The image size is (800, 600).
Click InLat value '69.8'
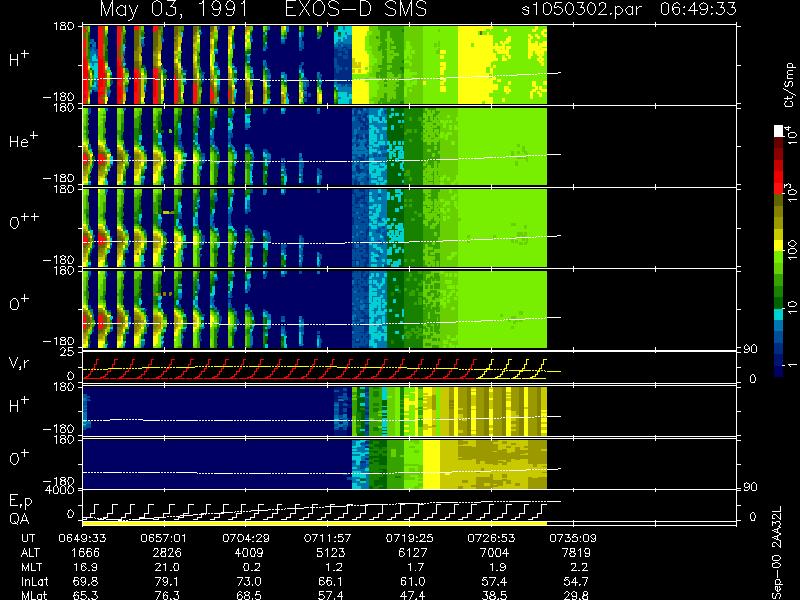click(x=86, y=581)
